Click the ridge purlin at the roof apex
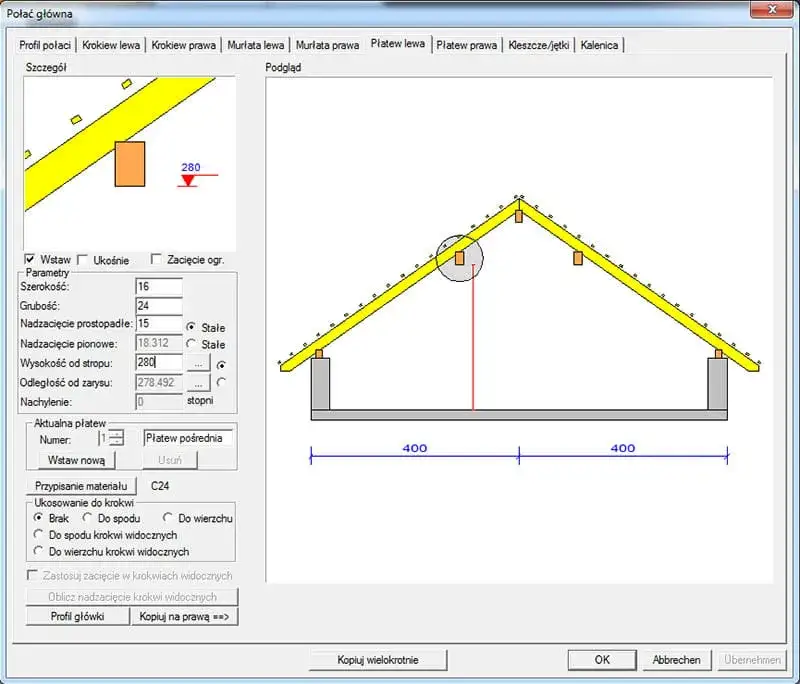 (519, 216)
